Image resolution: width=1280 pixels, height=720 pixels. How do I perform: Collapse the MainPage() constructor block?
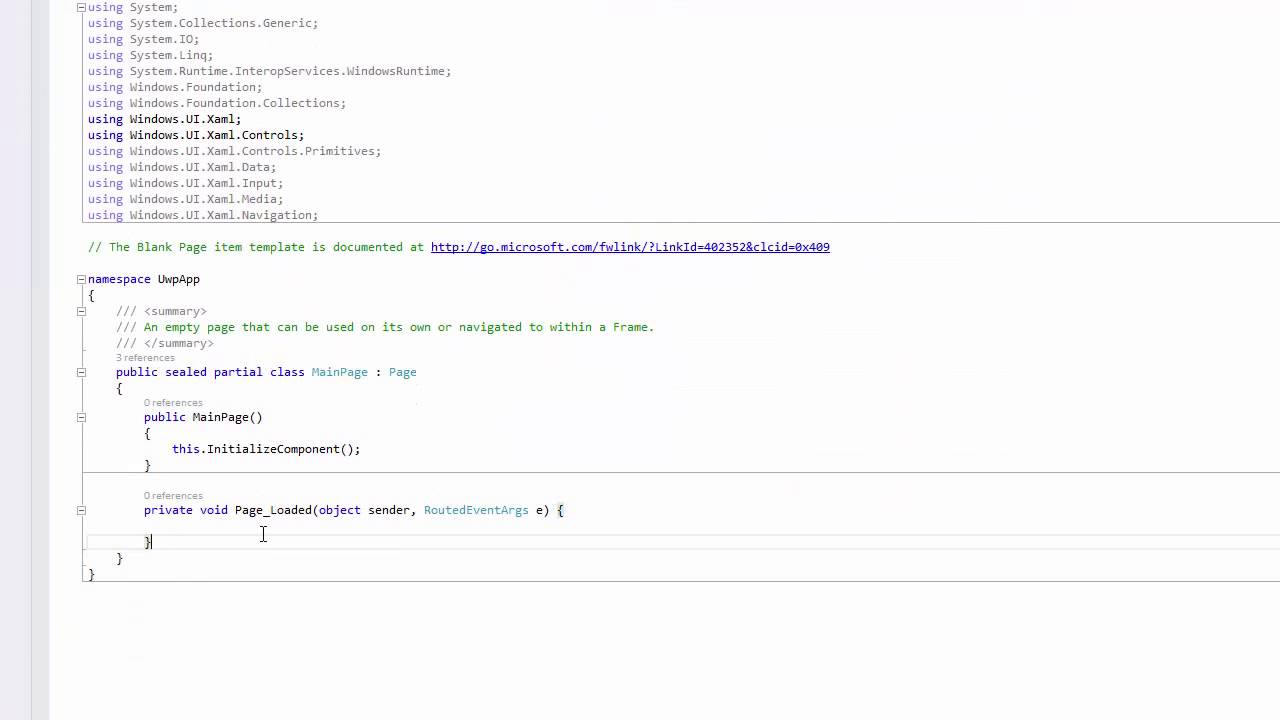[x=81, y=417]
